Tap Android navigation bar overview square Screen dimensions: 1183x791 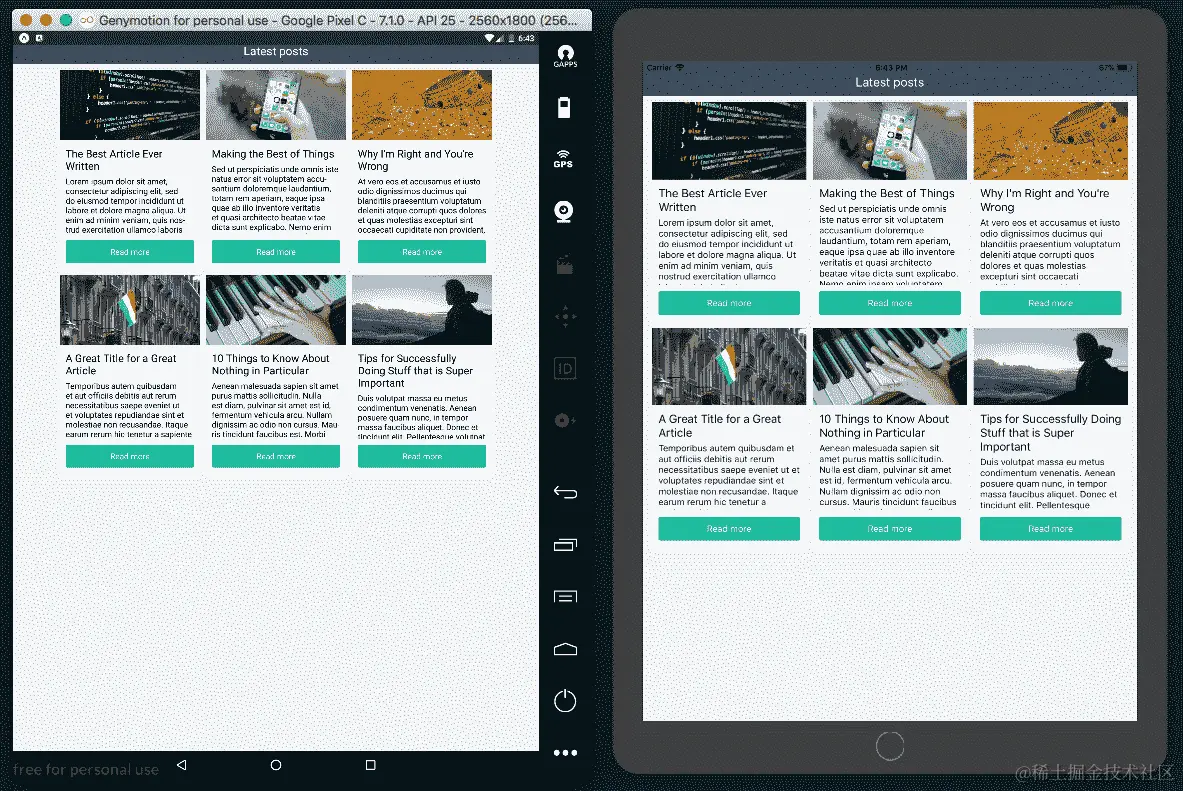click(370, 765)
